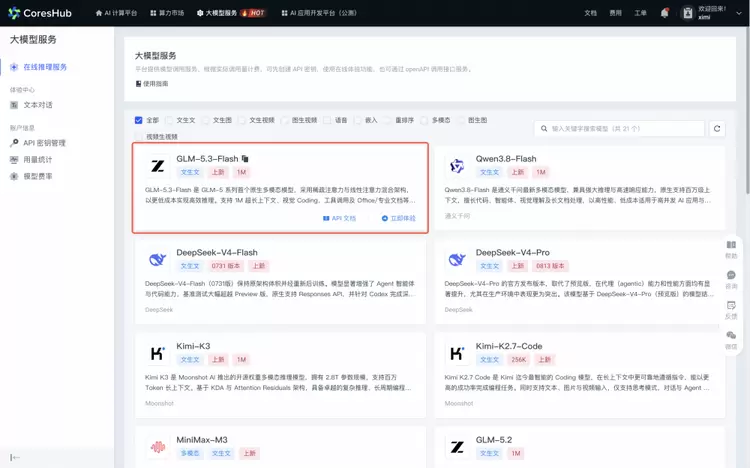Screen dimensions: 750x468
Task: Click the 多模态 tag on MiniMax-M3
Action: [190, 453]
